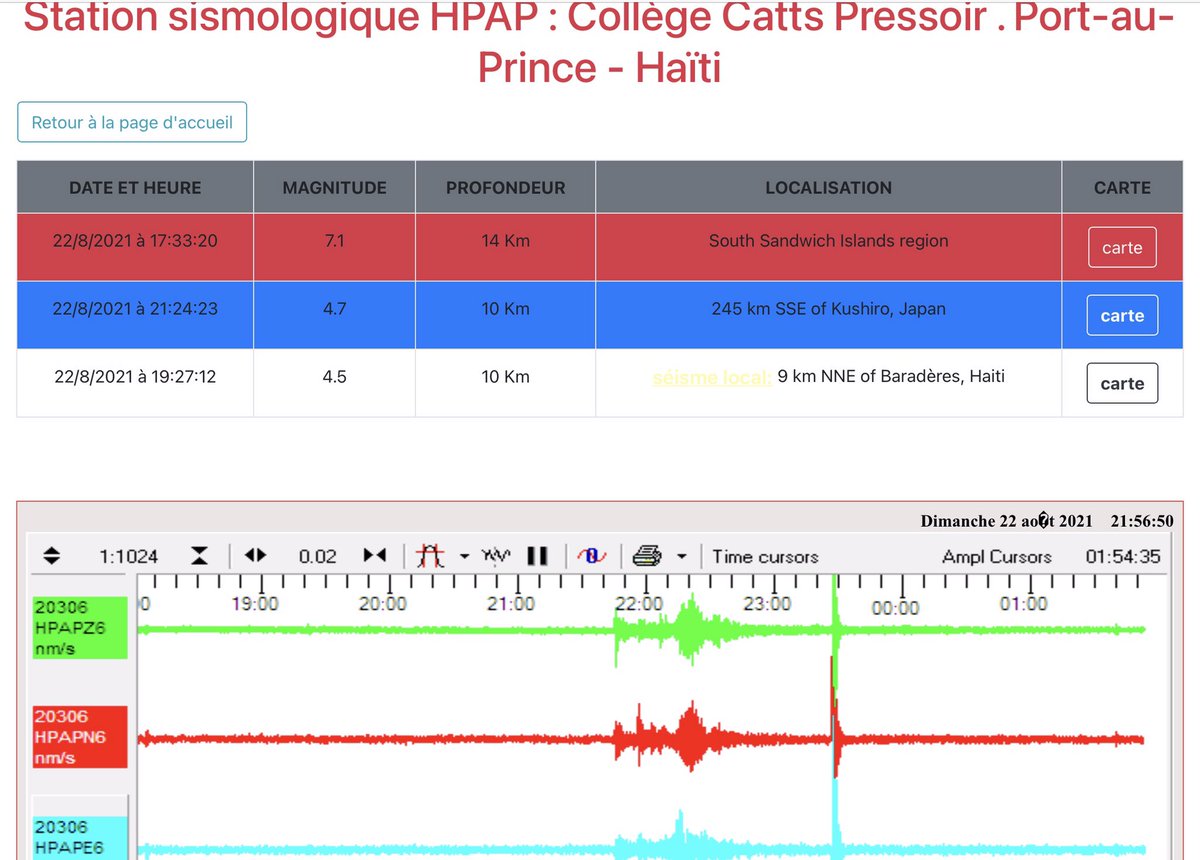
Task: Click the 0.02 time scale value
Action: coord(317,557)
